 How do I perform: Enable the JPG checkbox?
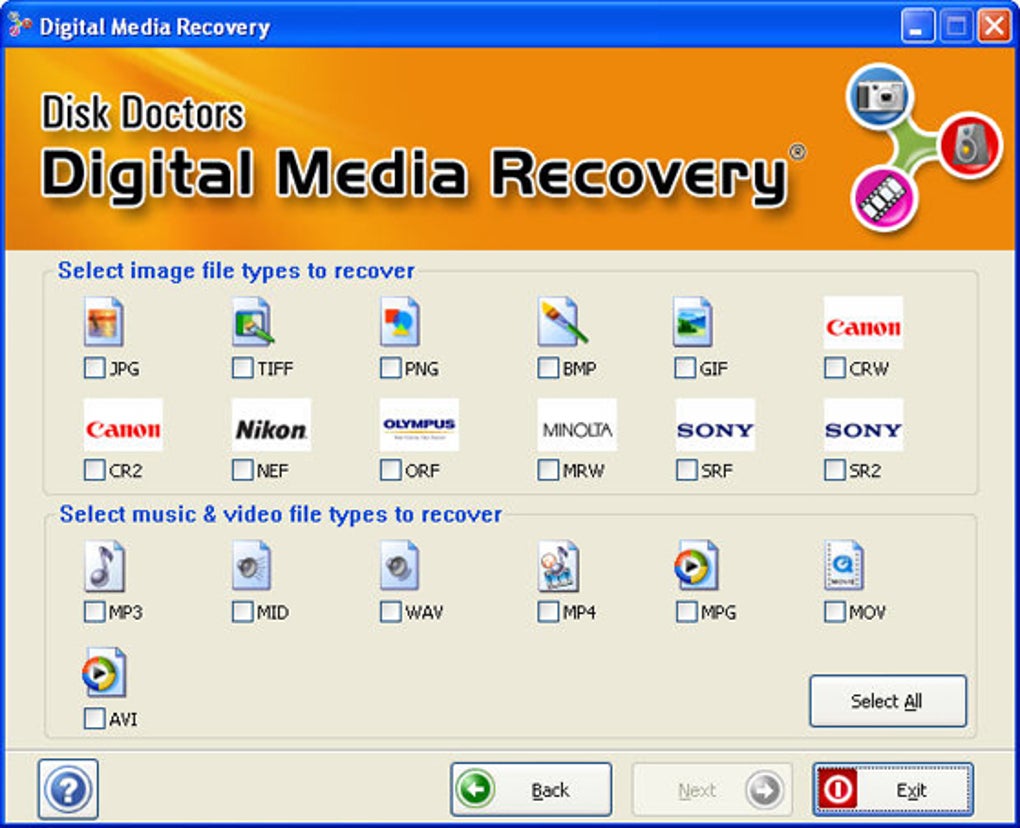click(x=94, y=367)
